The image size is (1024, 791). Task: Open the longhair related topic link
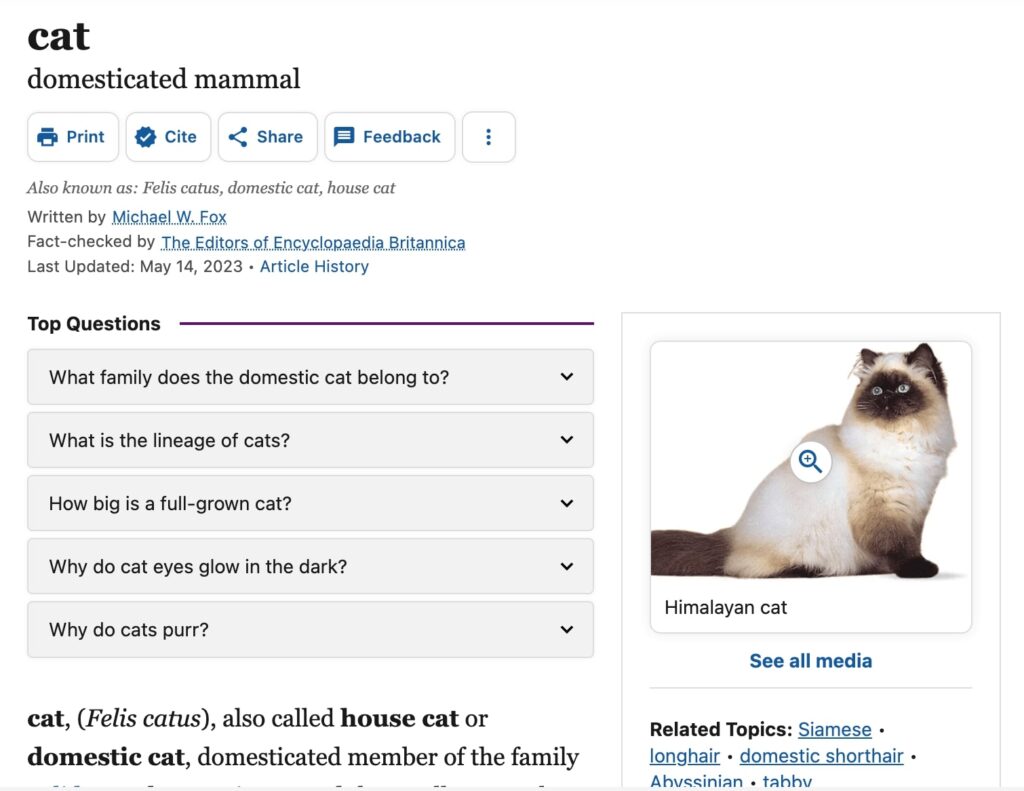point(684,756)
